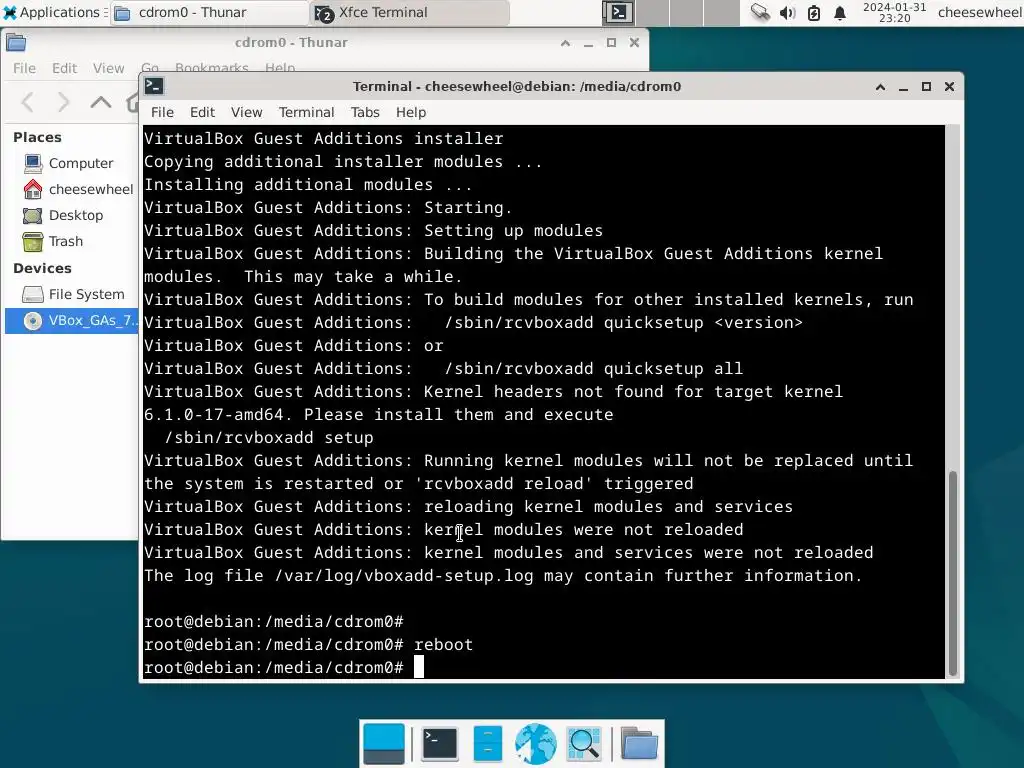Select File System under Devices
The height and width of the screenshot is (768, 1024).
click(x=71, y=295)
